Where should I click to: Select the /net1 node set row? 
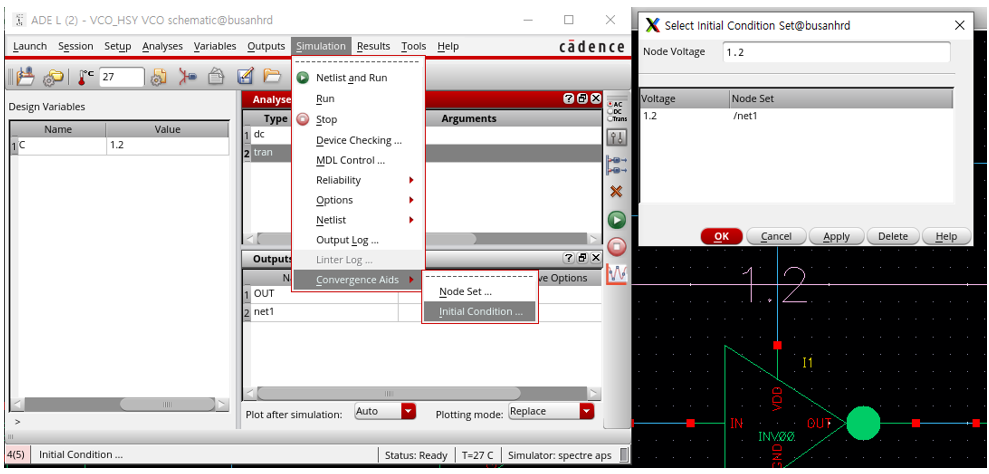click(x=796, y=116)
